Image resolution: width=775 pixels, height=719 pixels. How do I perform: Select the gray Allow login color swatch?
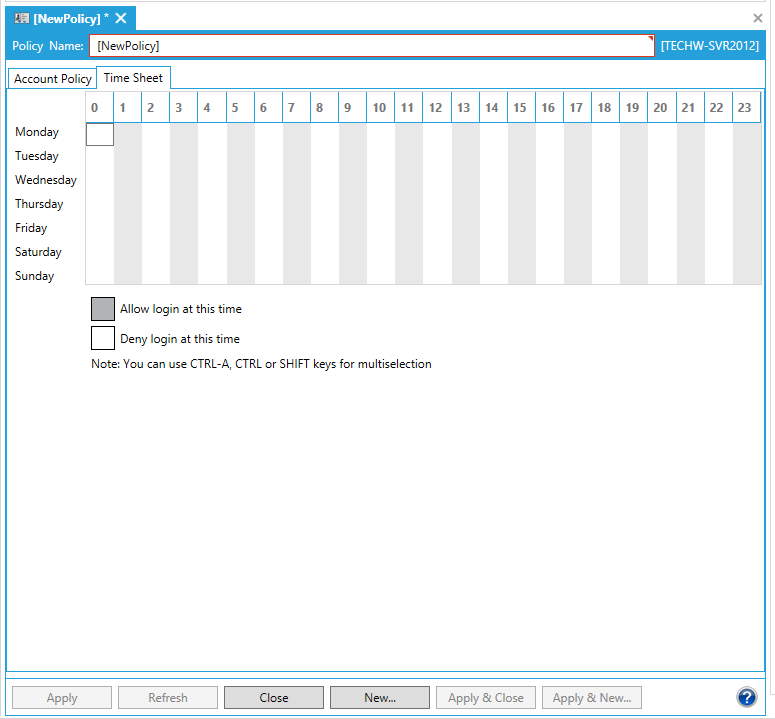coord(103,309)
